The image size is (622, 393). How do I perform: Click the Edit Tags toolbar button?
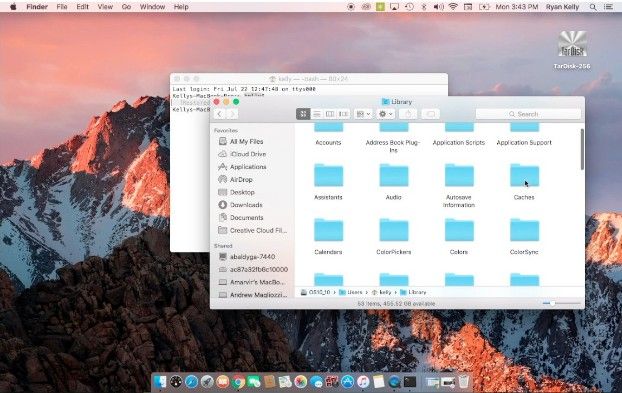(430, 114)
